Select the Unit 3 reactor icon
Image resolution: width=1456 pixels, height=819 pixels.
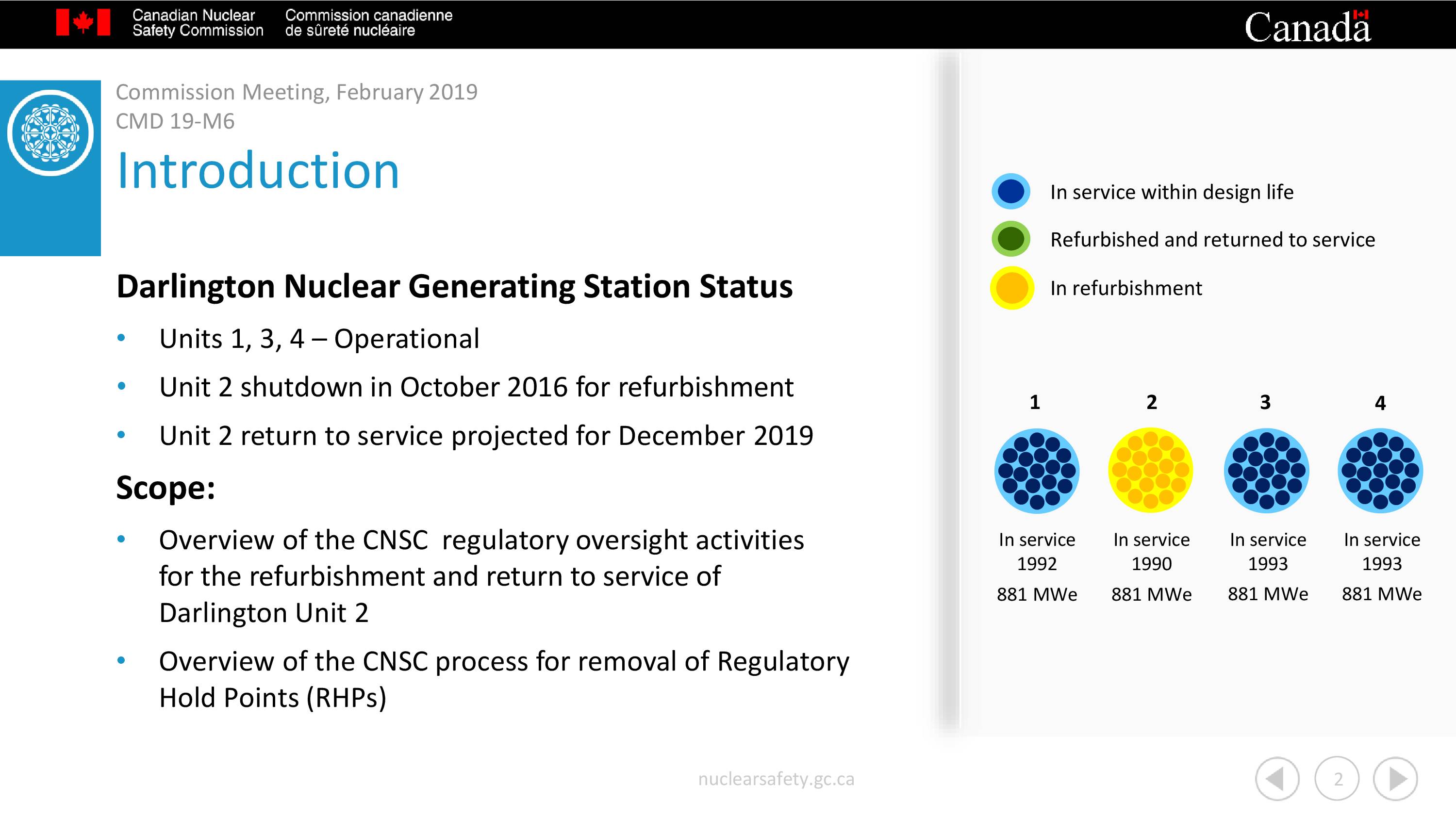[1267, 470]
